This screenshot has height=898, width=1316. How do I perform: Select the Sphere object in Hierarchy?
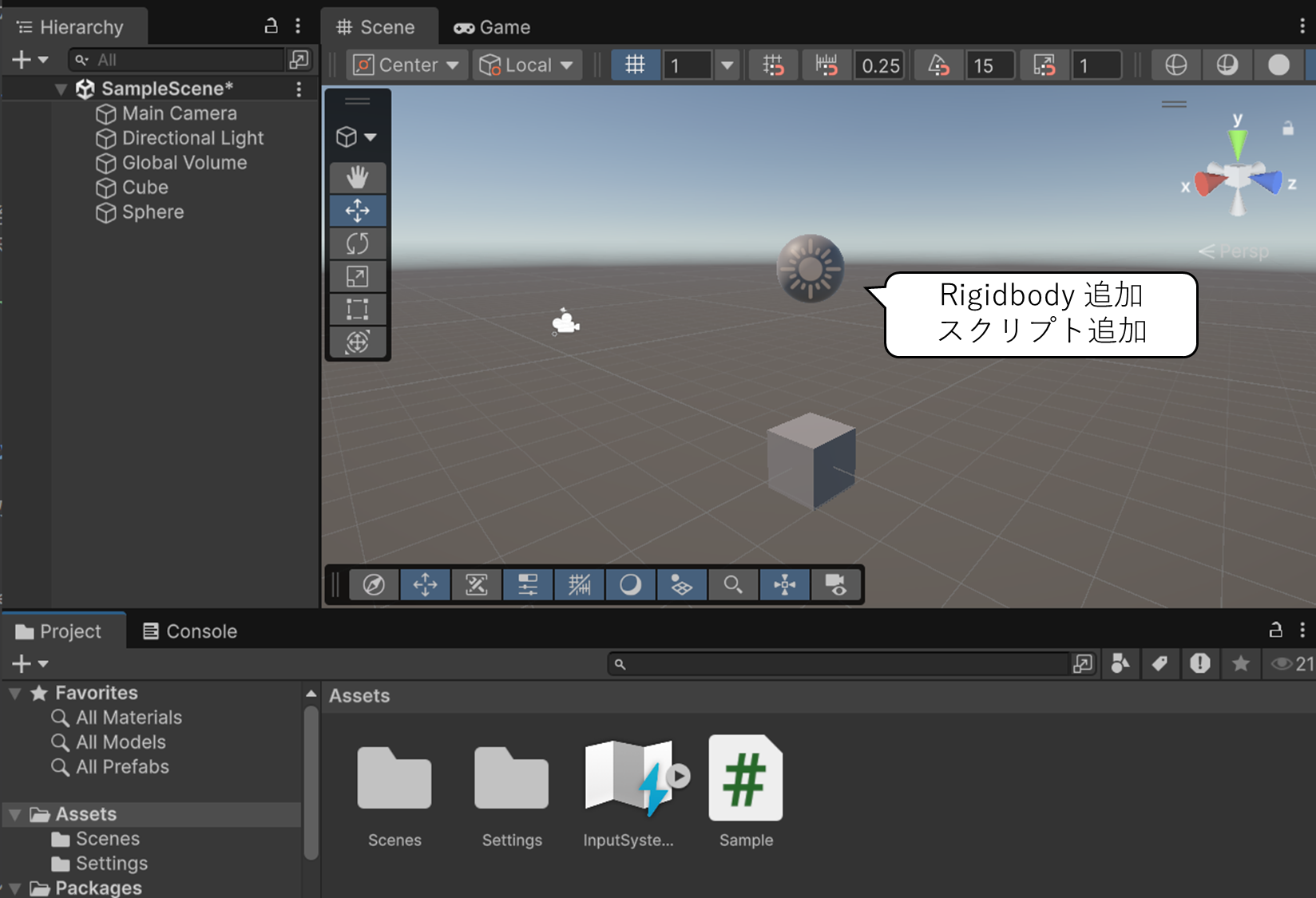153,212
